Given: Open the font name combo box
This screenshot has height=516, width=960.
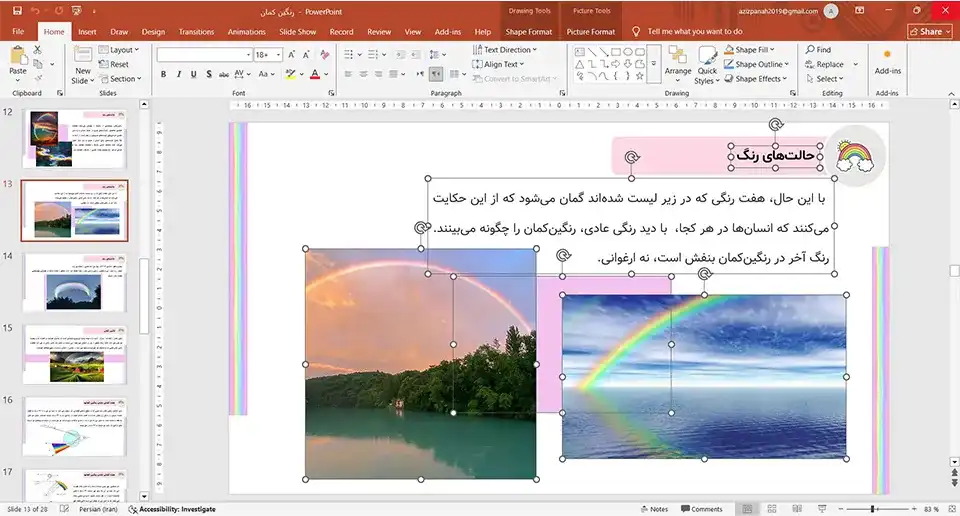Looking at the screenshot, I should [204, 54].
